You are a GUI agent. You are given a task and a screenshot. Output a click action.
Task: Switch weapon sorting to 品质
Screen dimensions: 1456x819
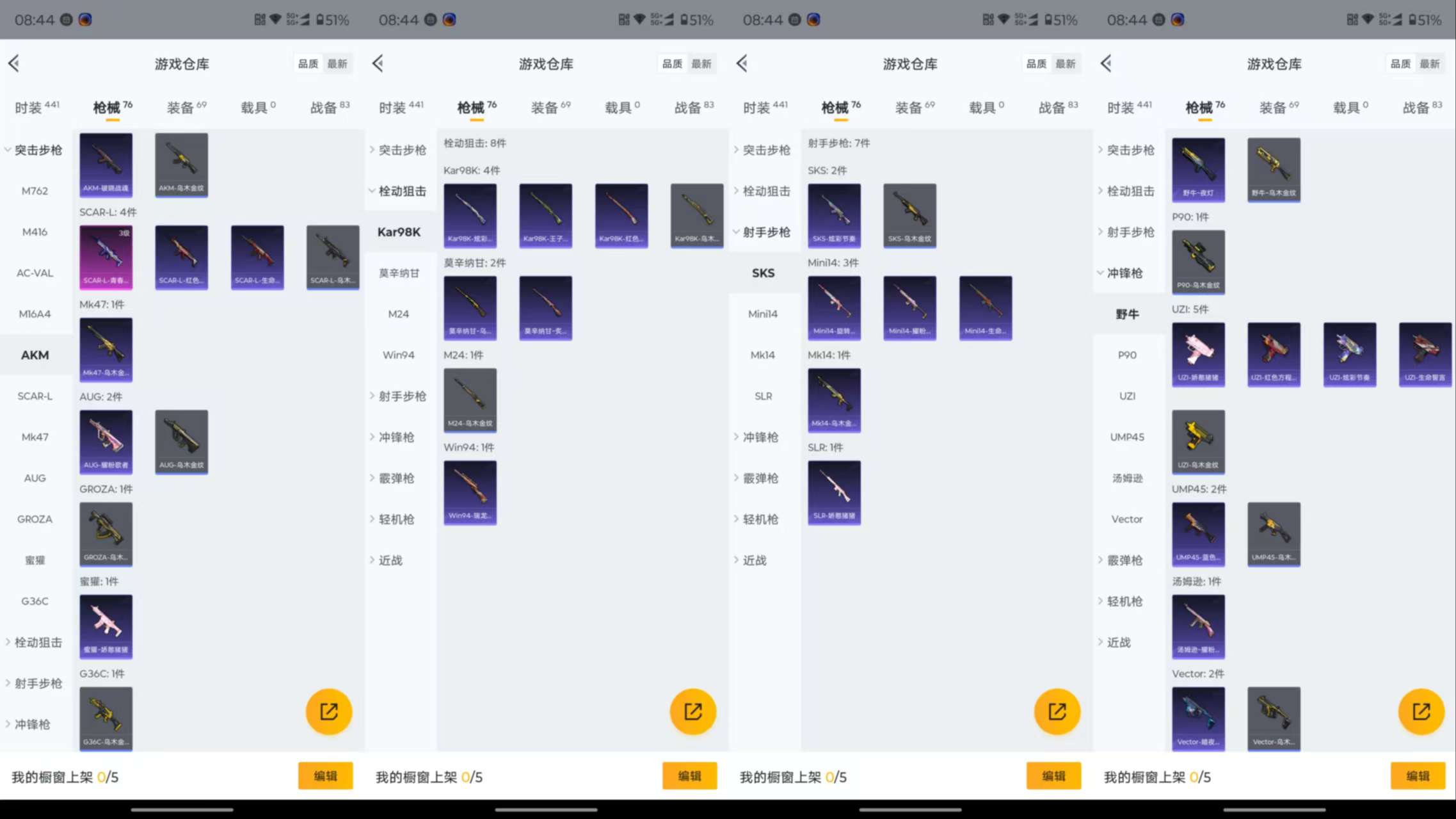pos(308,63)
